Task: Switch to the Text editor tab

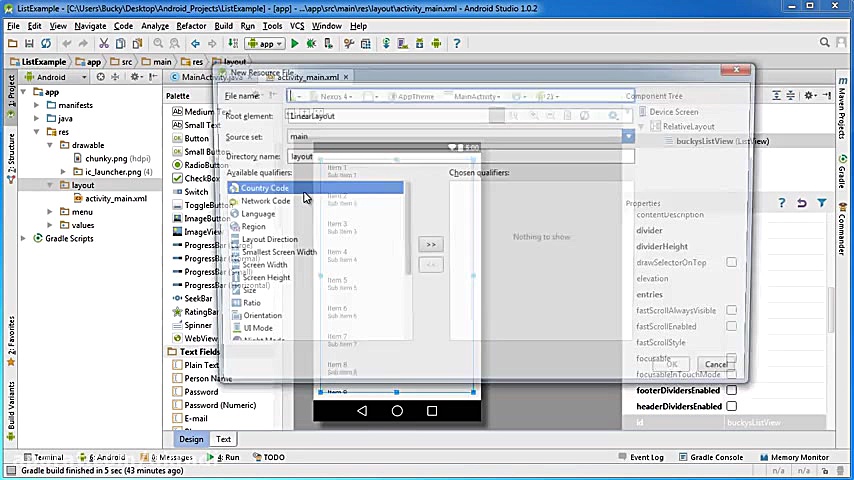Action: (223, 439)
